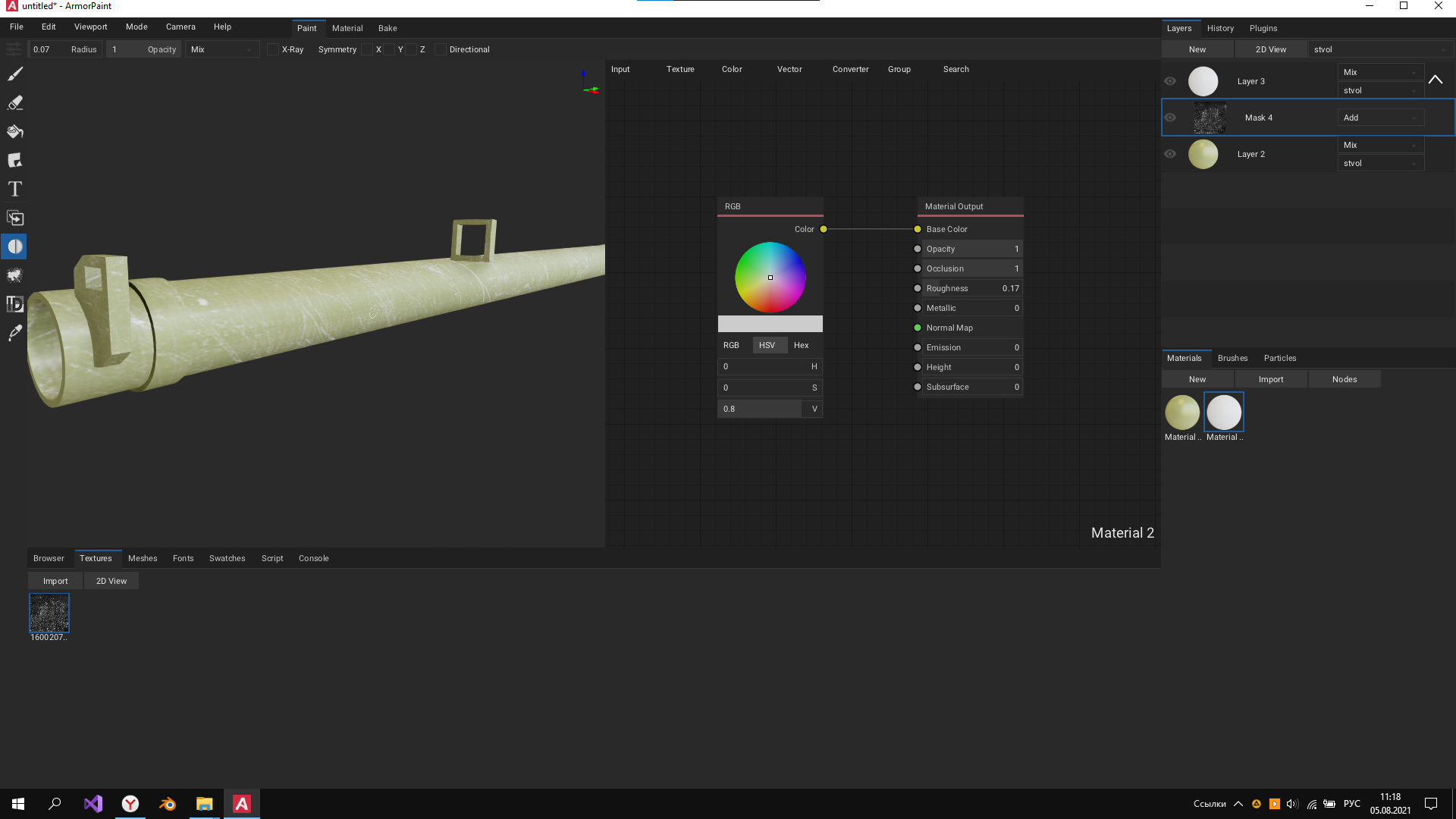Enable the X-Ray checkbox

pos(273,49)
